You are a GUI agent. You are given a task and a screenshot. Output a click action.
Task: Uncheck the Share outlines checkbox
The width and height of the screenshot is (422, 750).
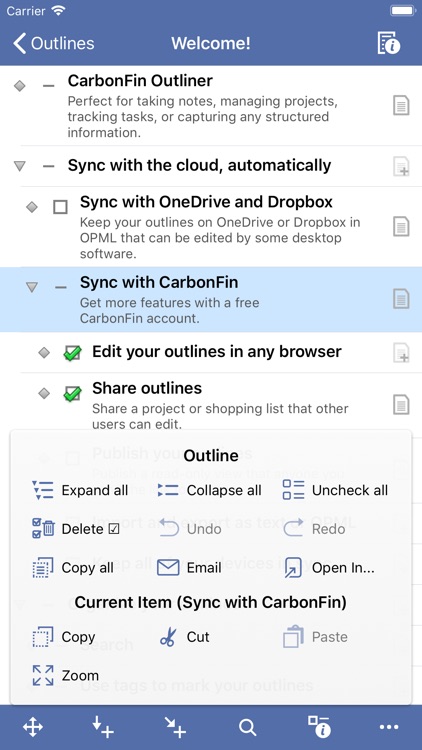point(72,394)
